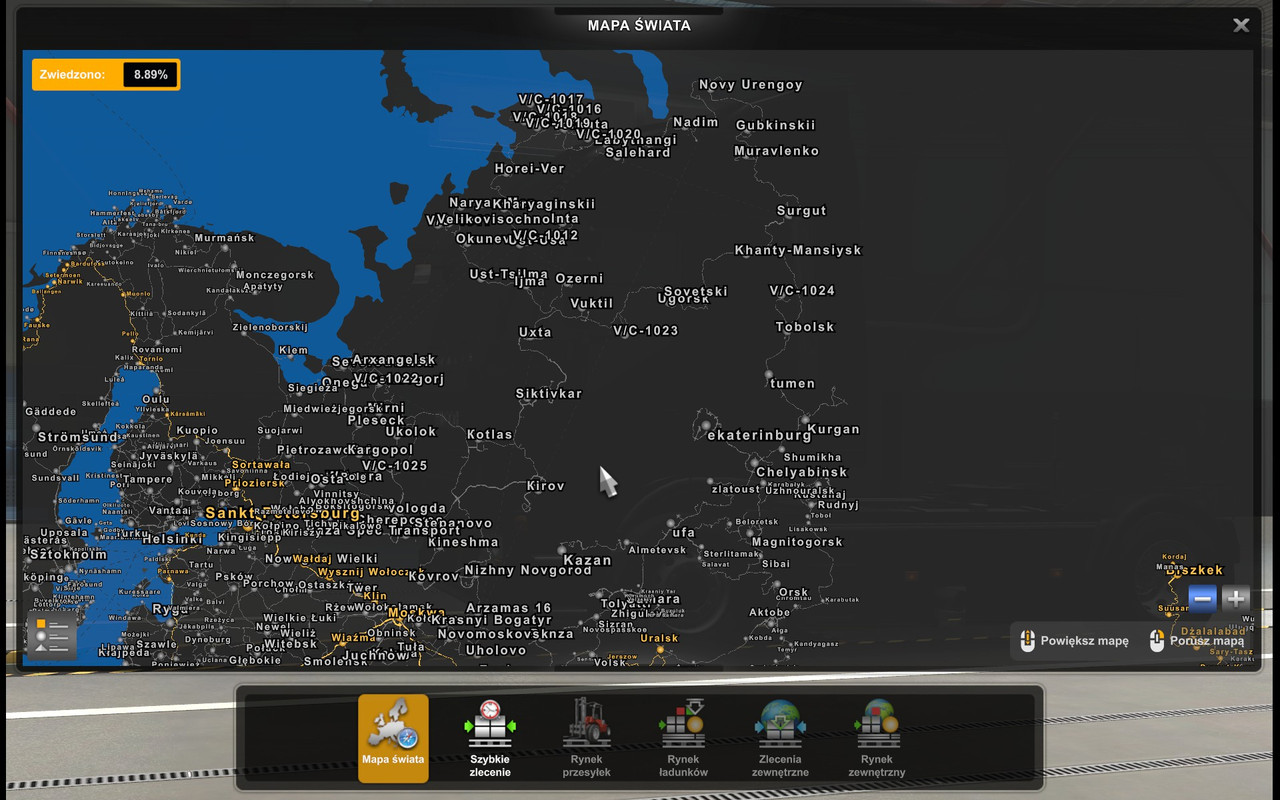The image size is (1280, 800).
Task: Select Strömsund on the map
Action: (78, 437)
